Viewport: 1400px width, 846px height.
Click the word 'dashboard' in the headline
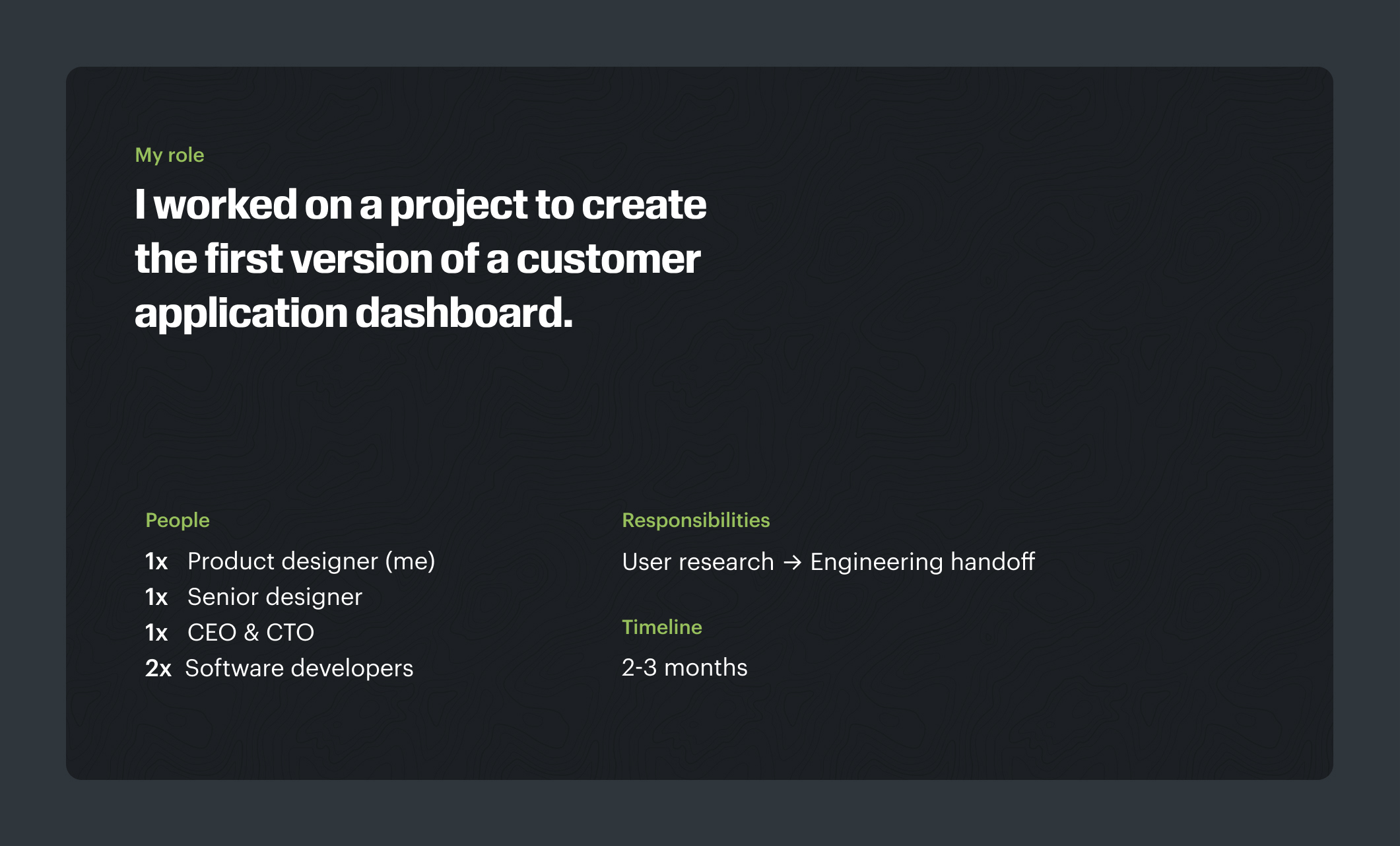coord(463,312)
